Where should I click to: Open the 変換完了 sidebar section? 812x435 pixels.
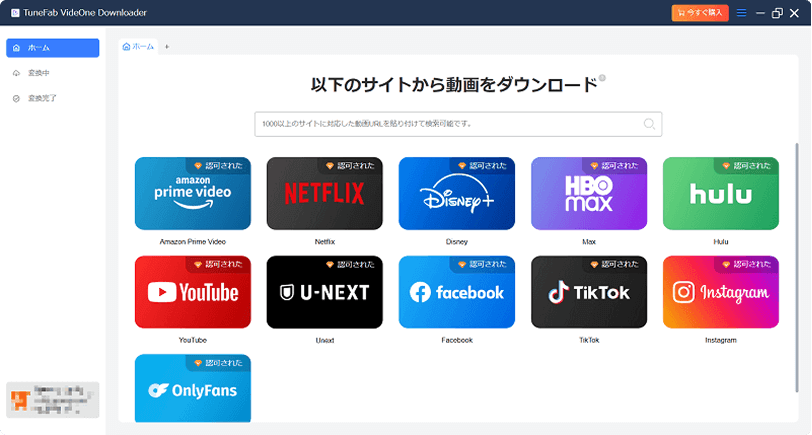[x=53, y=98]
